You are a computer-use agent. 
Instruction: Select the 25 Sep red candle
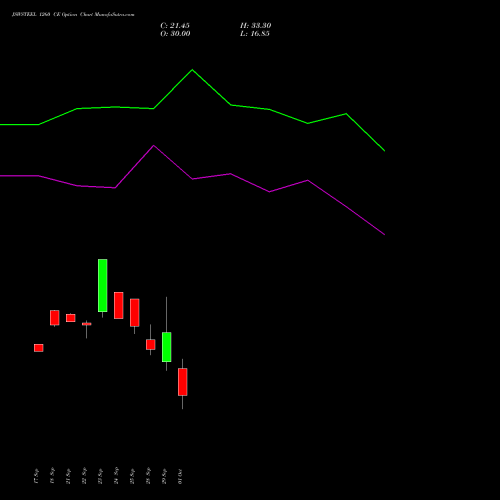pyautogui.click(x=135, y=312)
